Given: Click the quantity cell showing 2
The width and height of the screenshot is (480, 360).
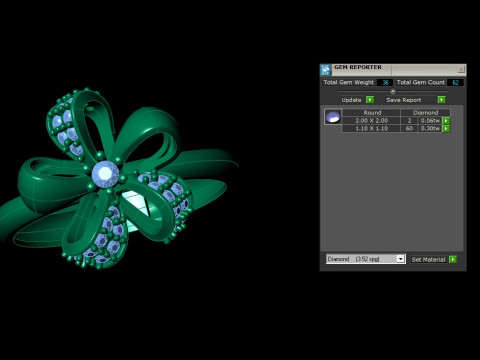Looking at the screenshot, I should pos(409,121).
